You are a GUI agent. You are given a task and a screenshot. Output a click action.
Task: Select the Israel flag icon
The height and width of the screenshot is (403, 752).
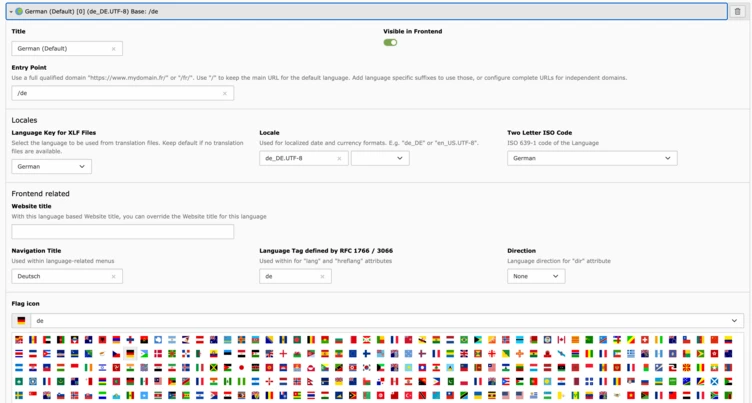click(103, 367)
